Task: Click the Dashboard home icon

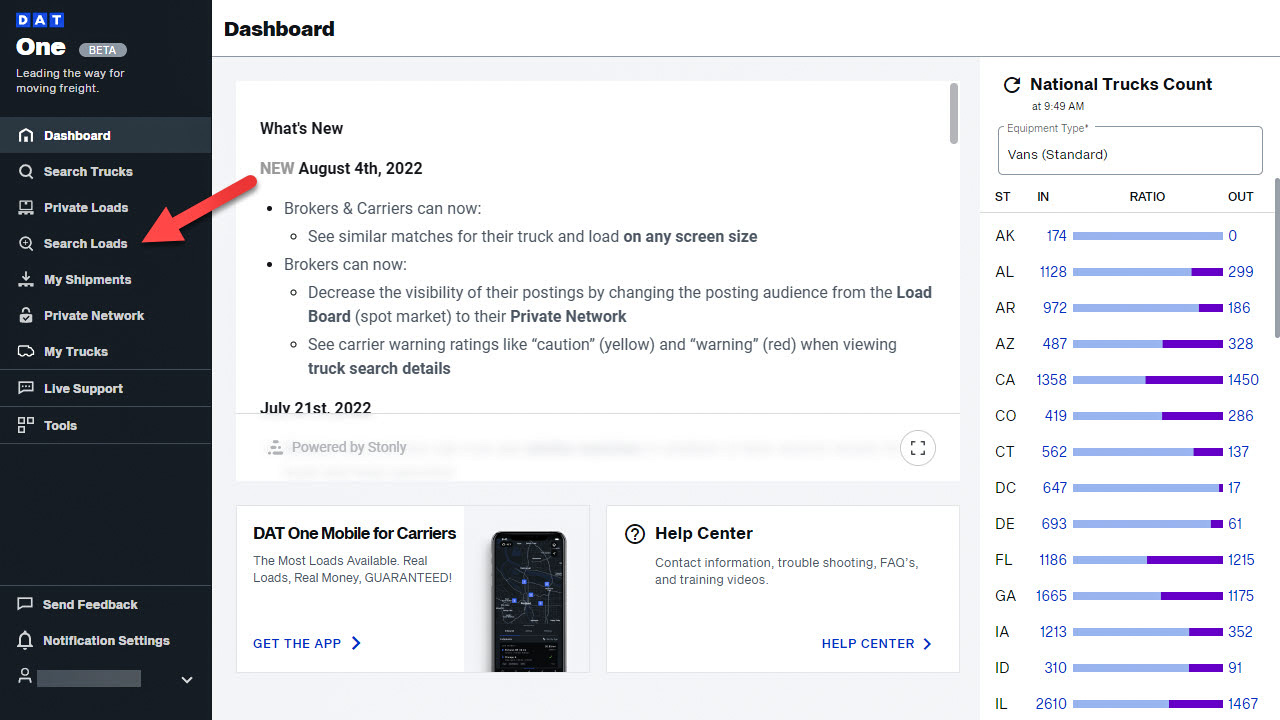Action: click(x=26, y=135)
